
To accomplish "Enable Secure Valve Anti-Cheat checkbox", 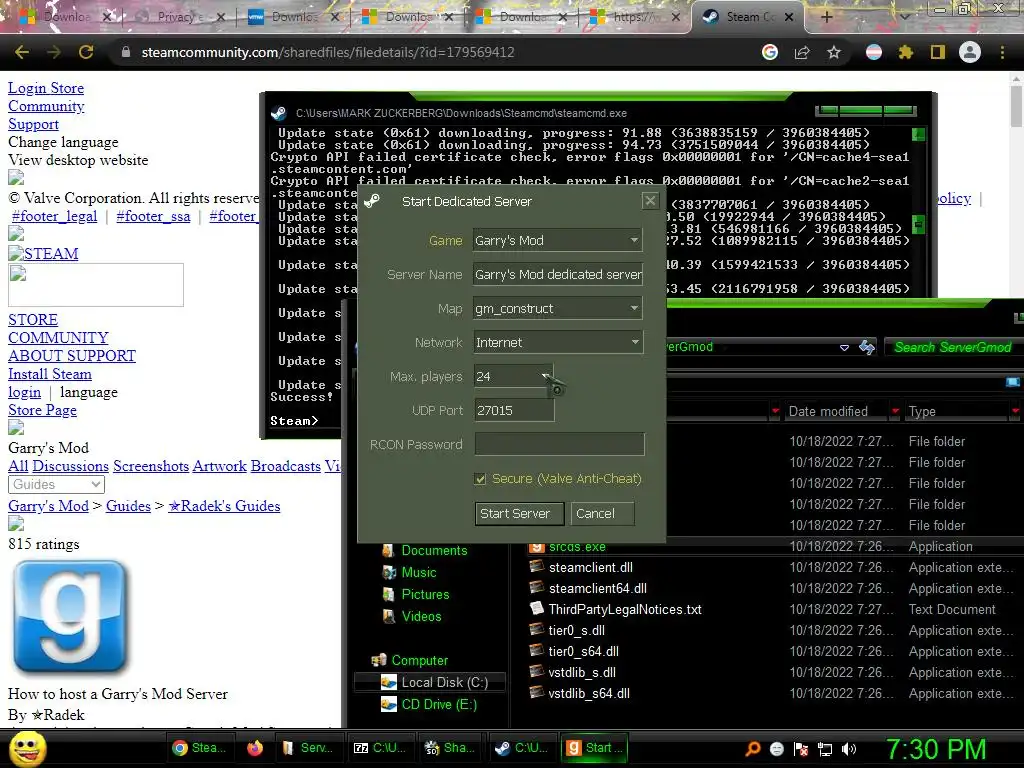I will click(481, 479).
